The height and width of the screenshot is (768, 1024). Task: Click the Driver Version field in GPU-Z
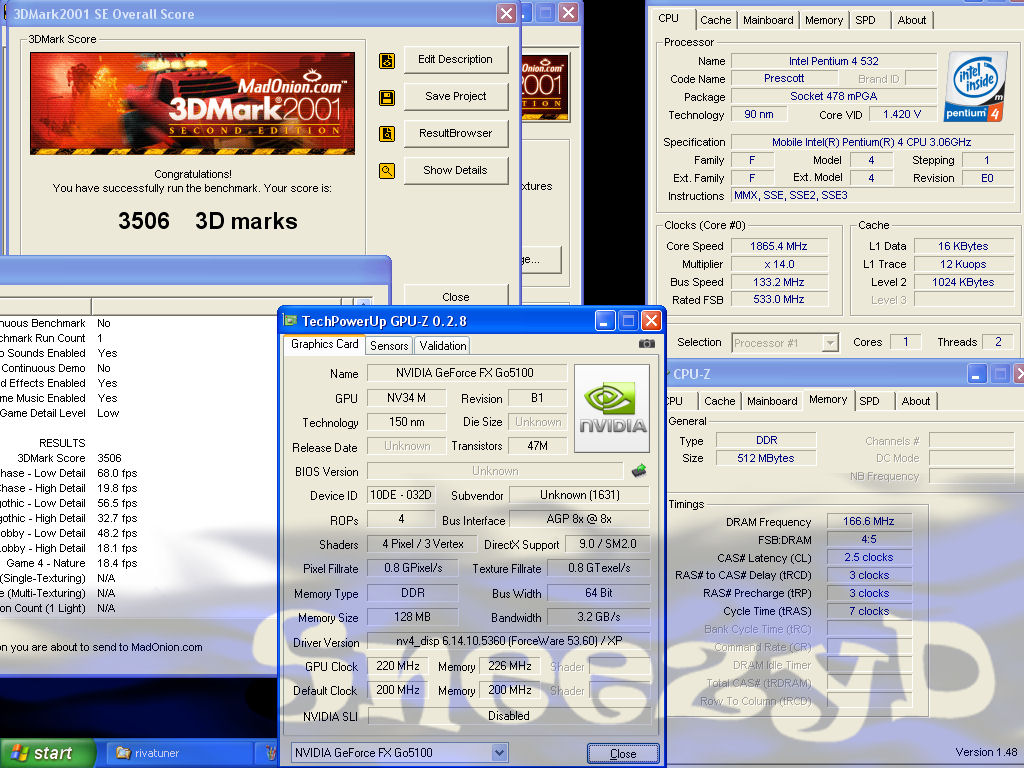coord(509,641)
